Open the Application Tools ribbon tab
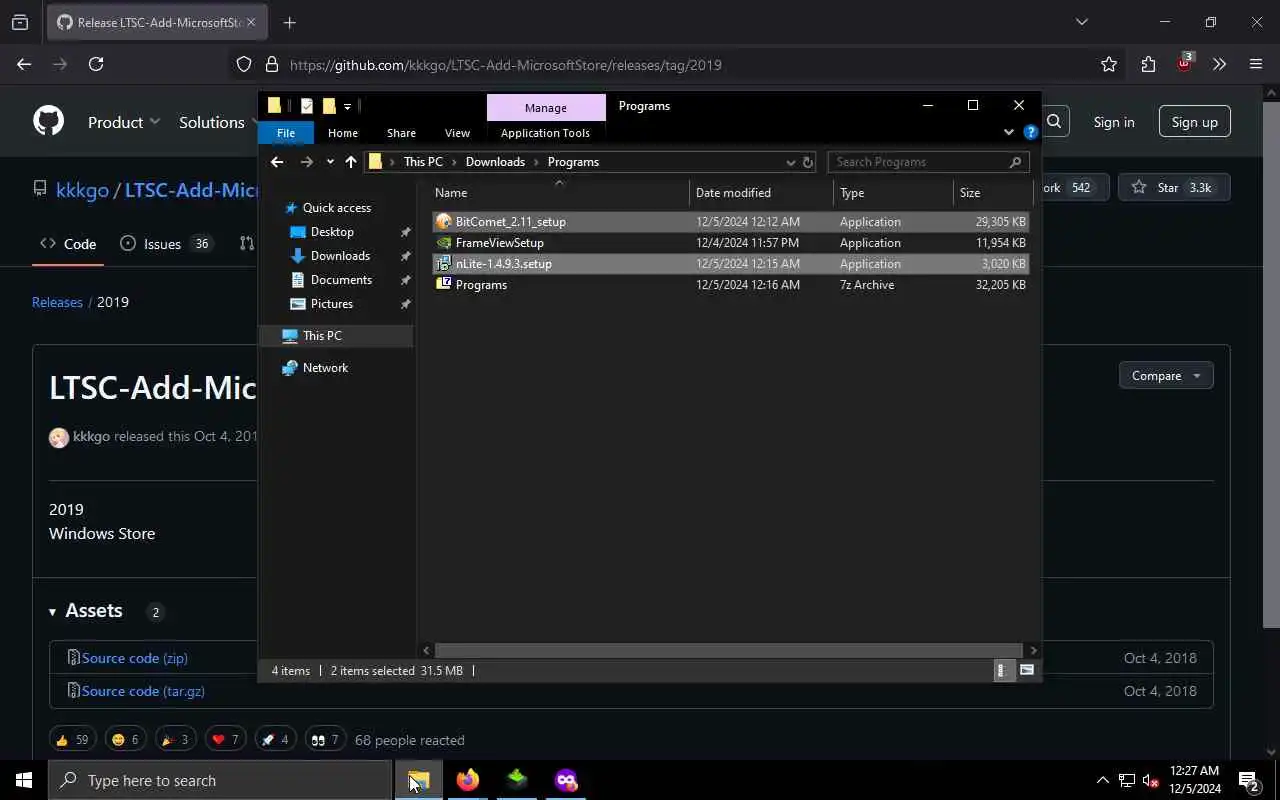 click(545, 133)
